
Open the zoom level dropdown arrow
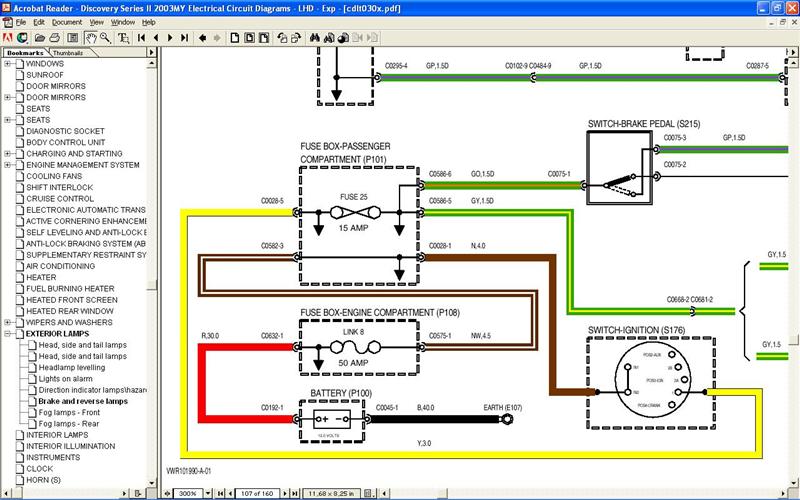point(208,493)
